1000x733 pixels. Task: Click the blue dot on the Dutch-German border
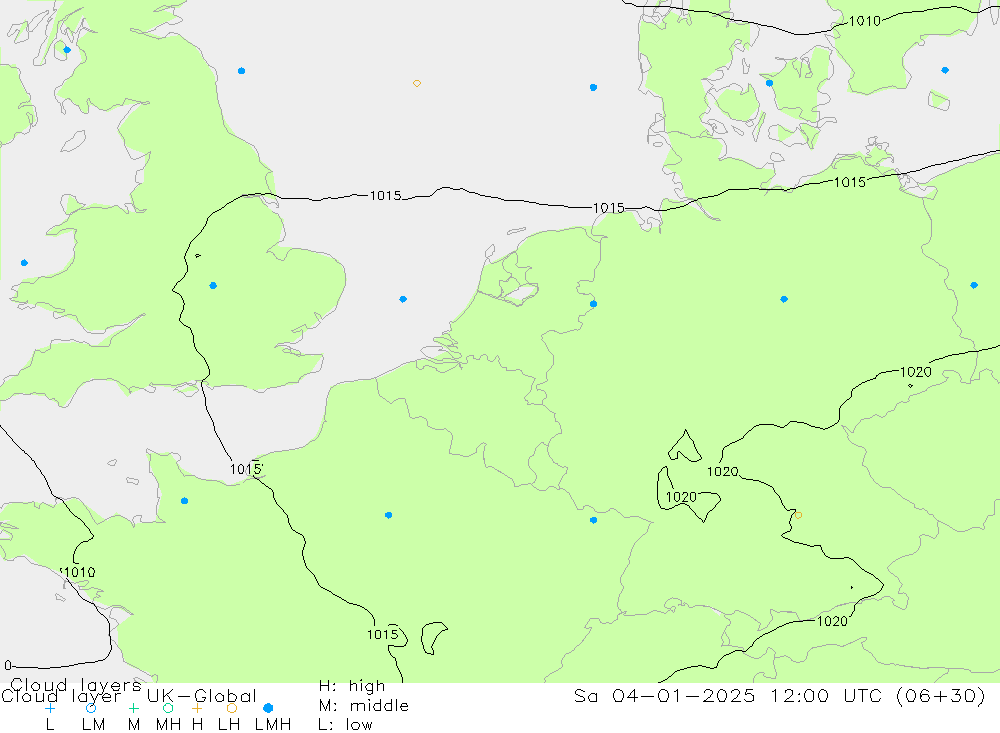pyautogui.click(x=593, y=304)
